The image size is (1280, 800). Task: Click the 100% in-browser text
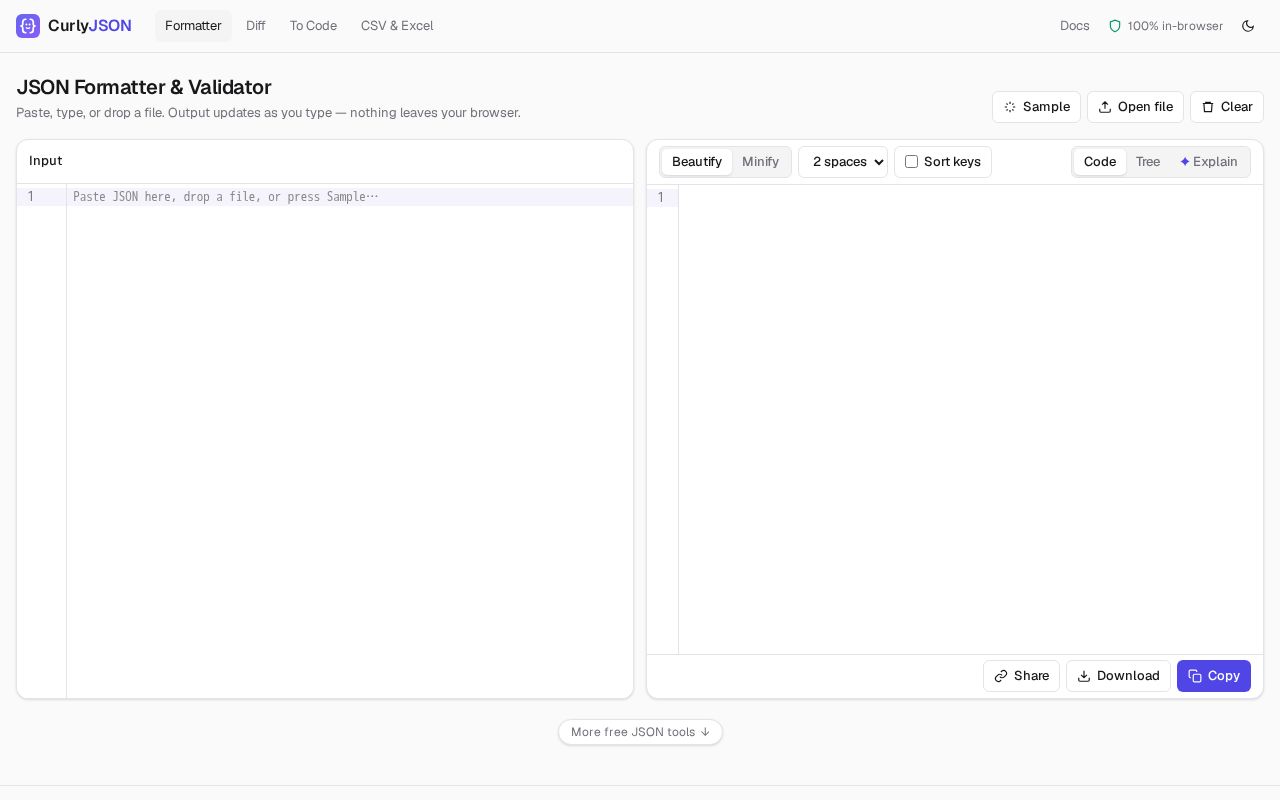(1175, 26)
